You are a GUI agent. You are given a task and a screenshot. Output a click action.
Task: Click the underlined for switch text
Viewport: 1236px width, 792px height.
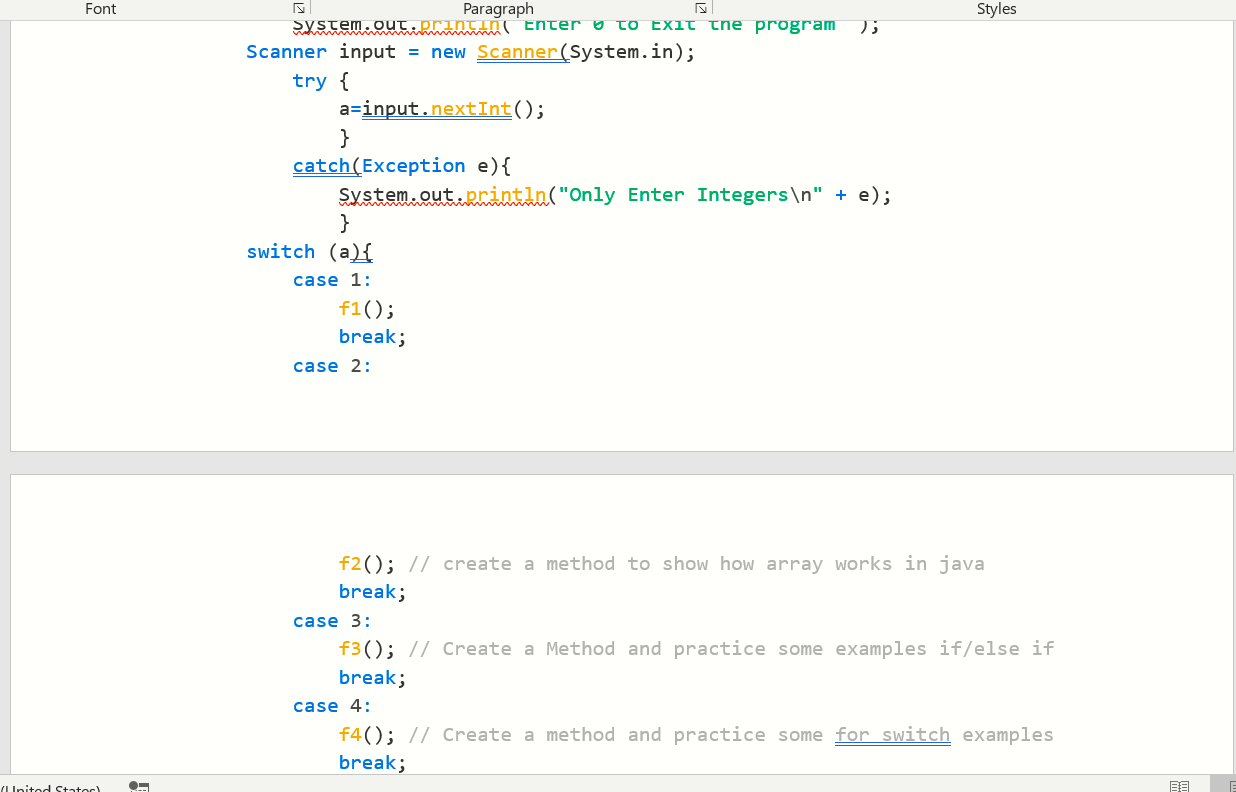(892, 734)
